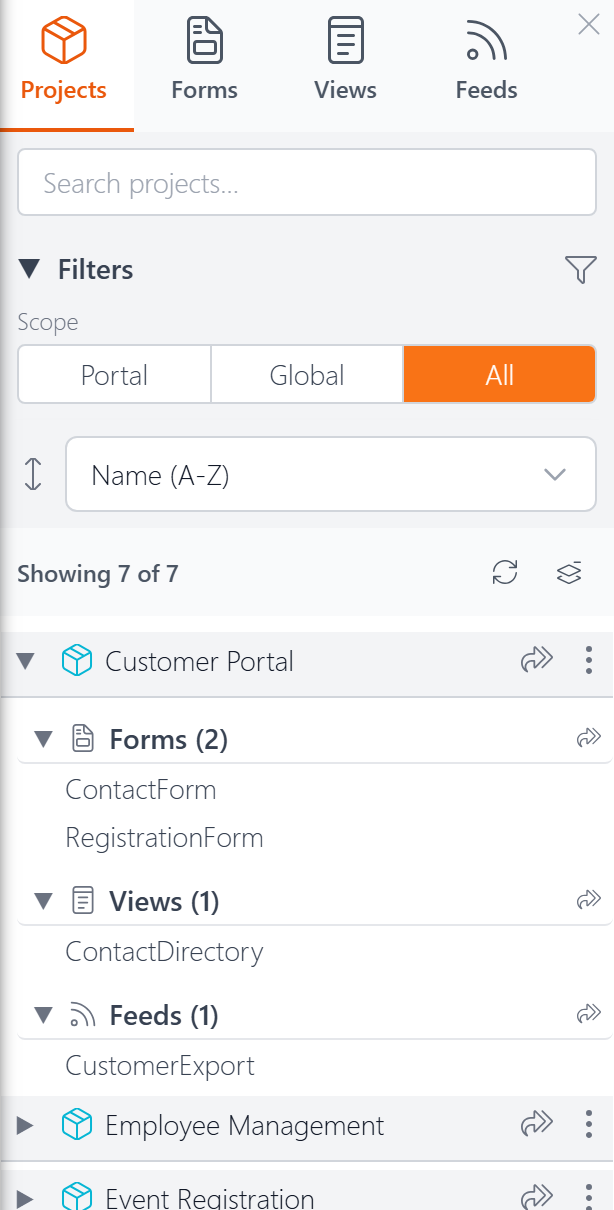Toggle sort direction arrow icon
This screenshot has height=1210, width=614.
pyautogui.click(x=33, y=474)
